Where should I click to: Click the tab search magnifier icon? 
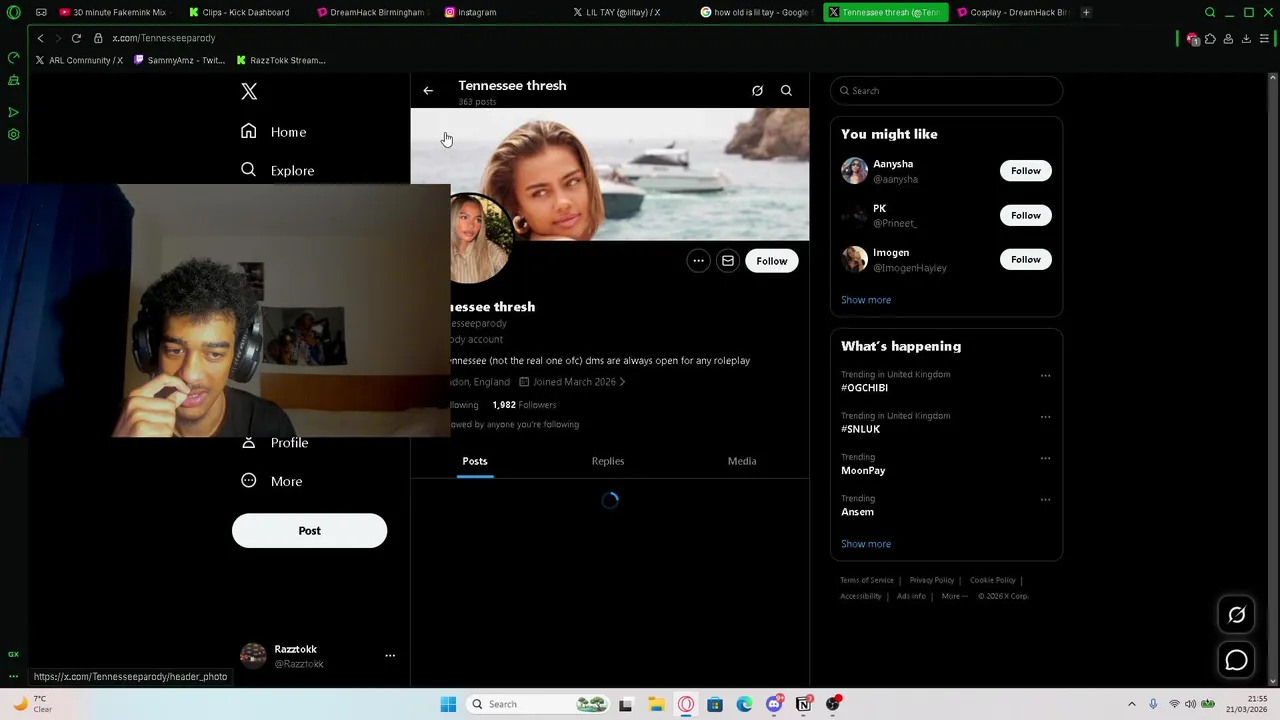1210,12
